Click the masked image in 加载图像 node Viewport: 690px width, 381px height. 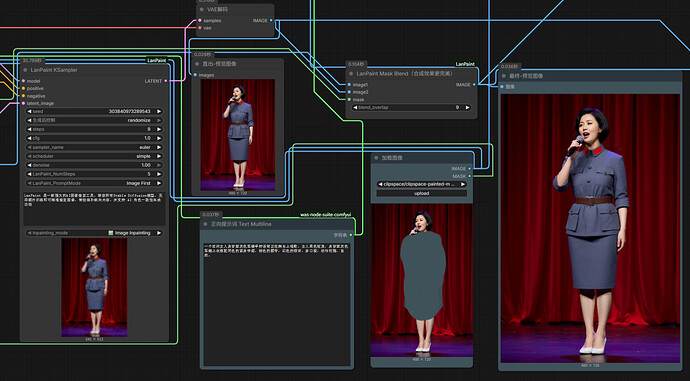tap(422, 280)
